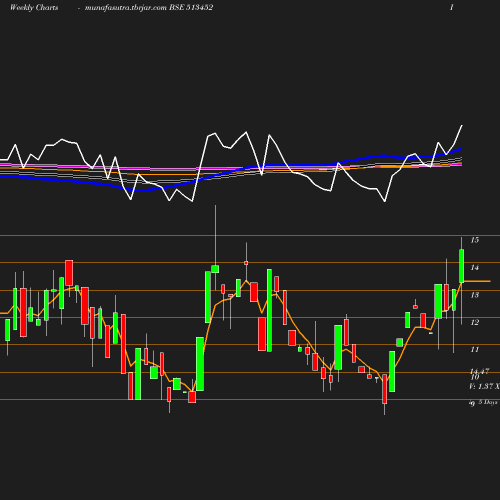Click the "BSE 513452" stock code
Screen dimensions: 500x500
pos(191,7)
